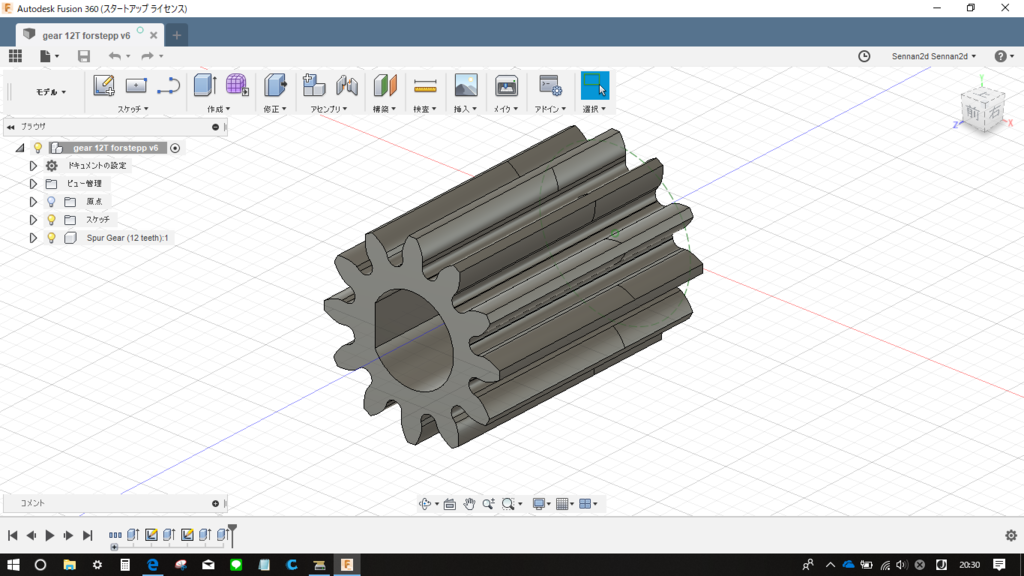The width and height of the screenshot is (1024, 576).
Task: Select the Press Pull modify icon
Action: [x=275, y=86]
